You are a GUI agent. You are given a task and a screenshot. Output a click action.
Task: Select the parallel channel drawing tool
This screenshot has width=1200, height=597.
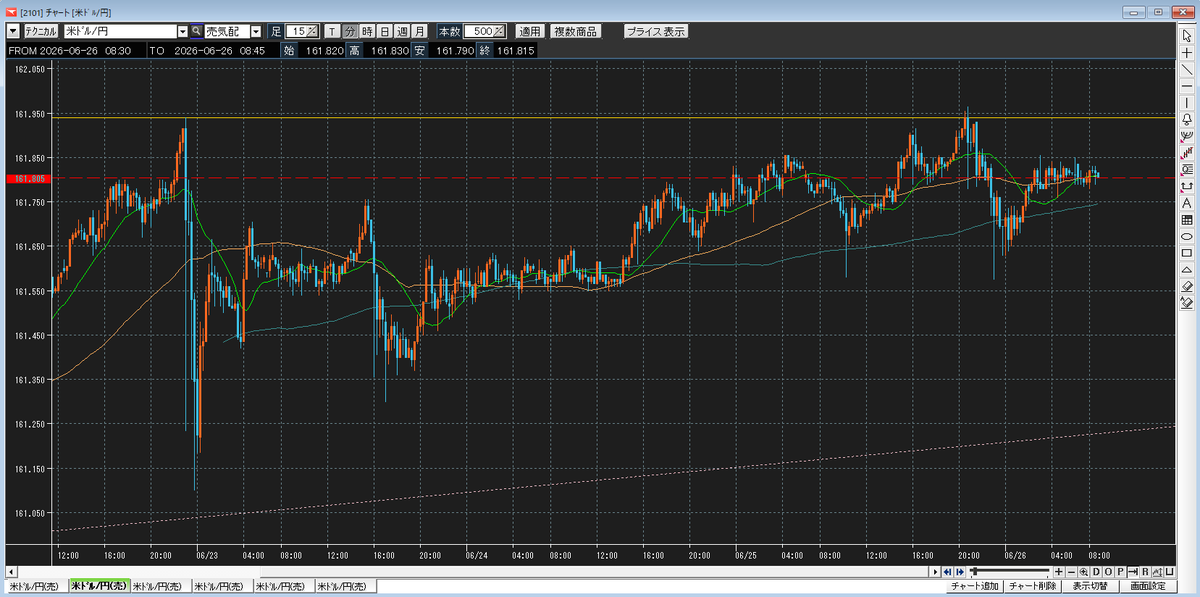pos(1187,152)
